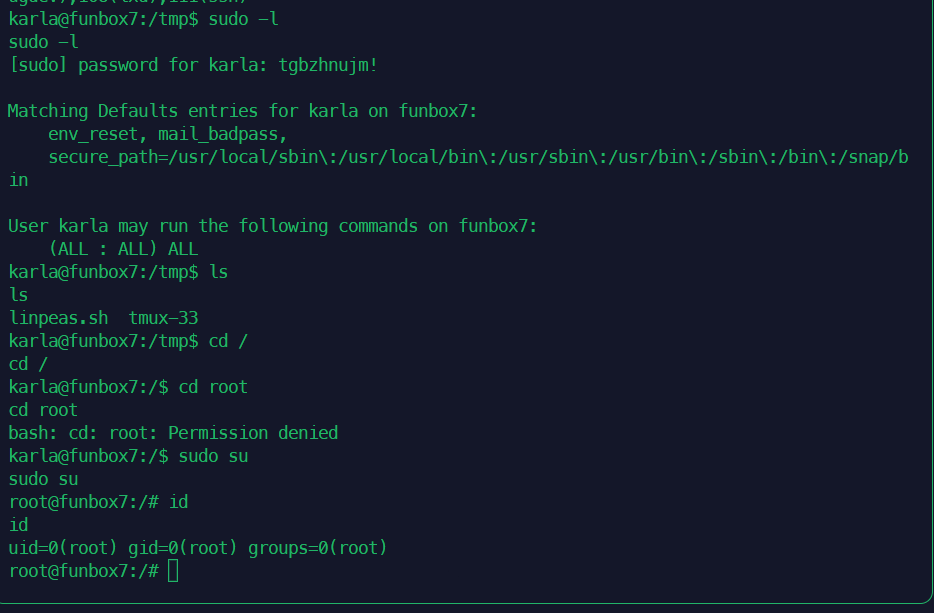
Task: Click the '(ALL : ALL) ALL' sudo rule
Action: [x=123, y=249]
